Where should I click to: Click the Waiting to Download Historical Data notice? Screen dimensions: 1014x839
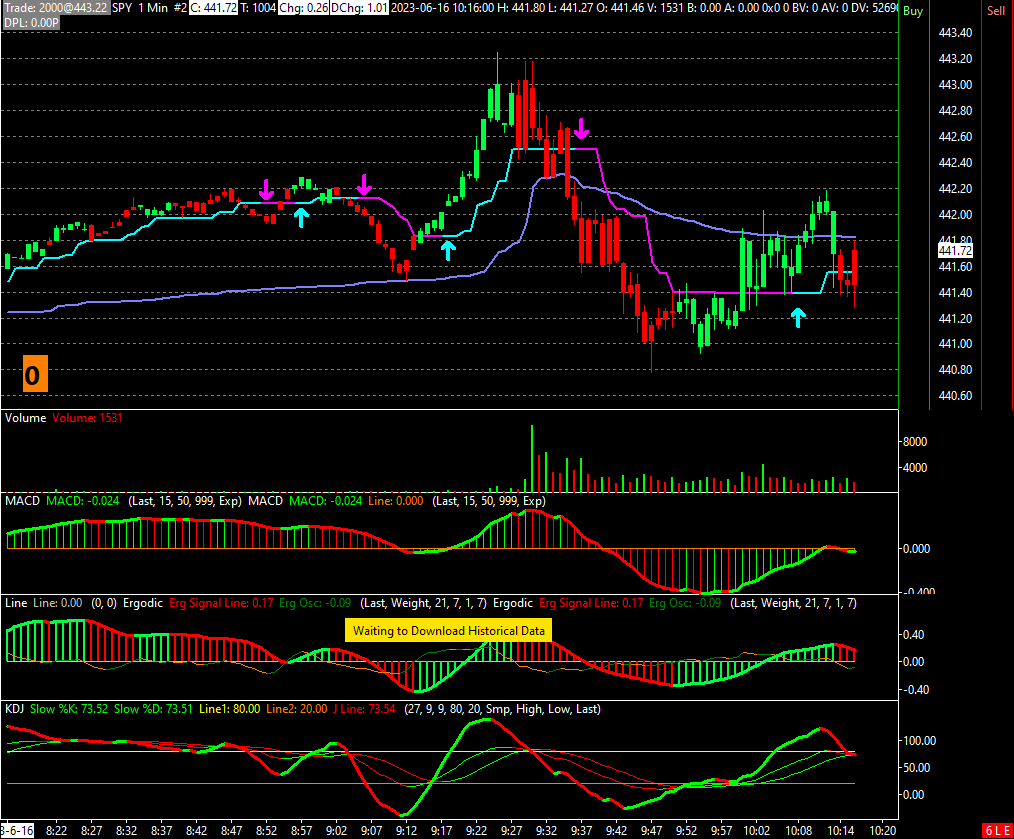point(448,631)
